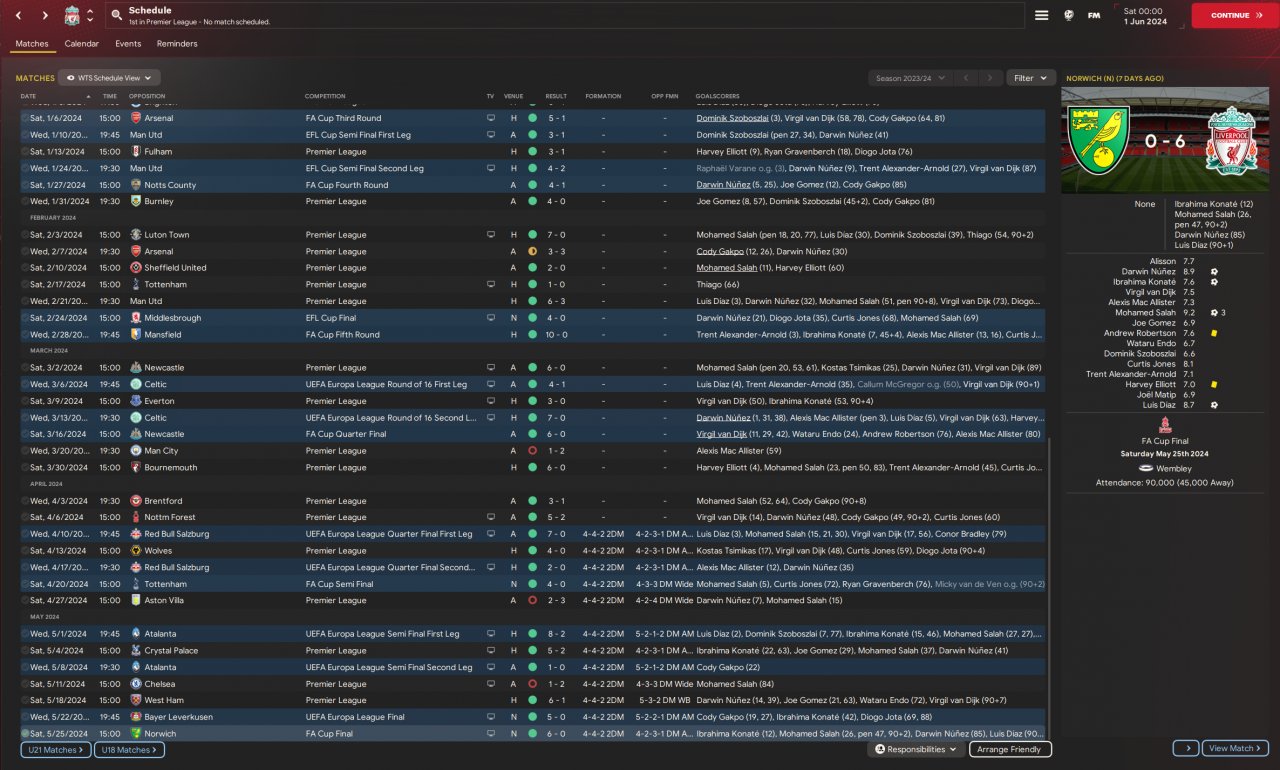Switch to the Events tab
1280x770 pixels.
128,44
